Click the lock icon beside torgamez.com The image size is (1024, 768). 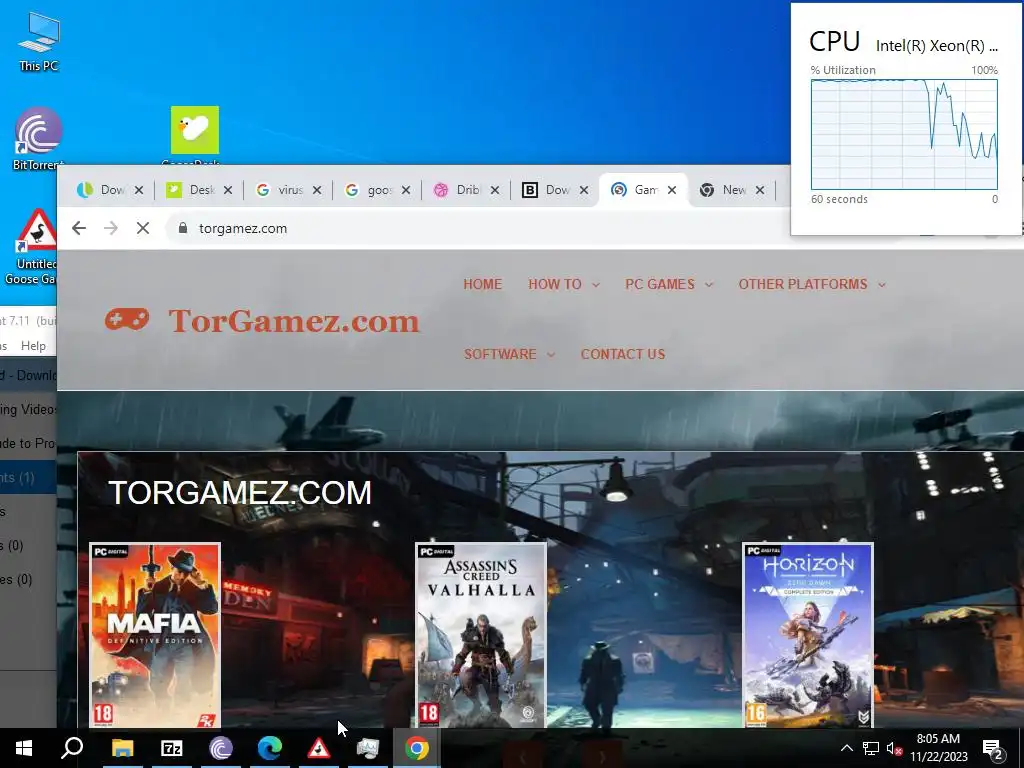pos(183,228)
